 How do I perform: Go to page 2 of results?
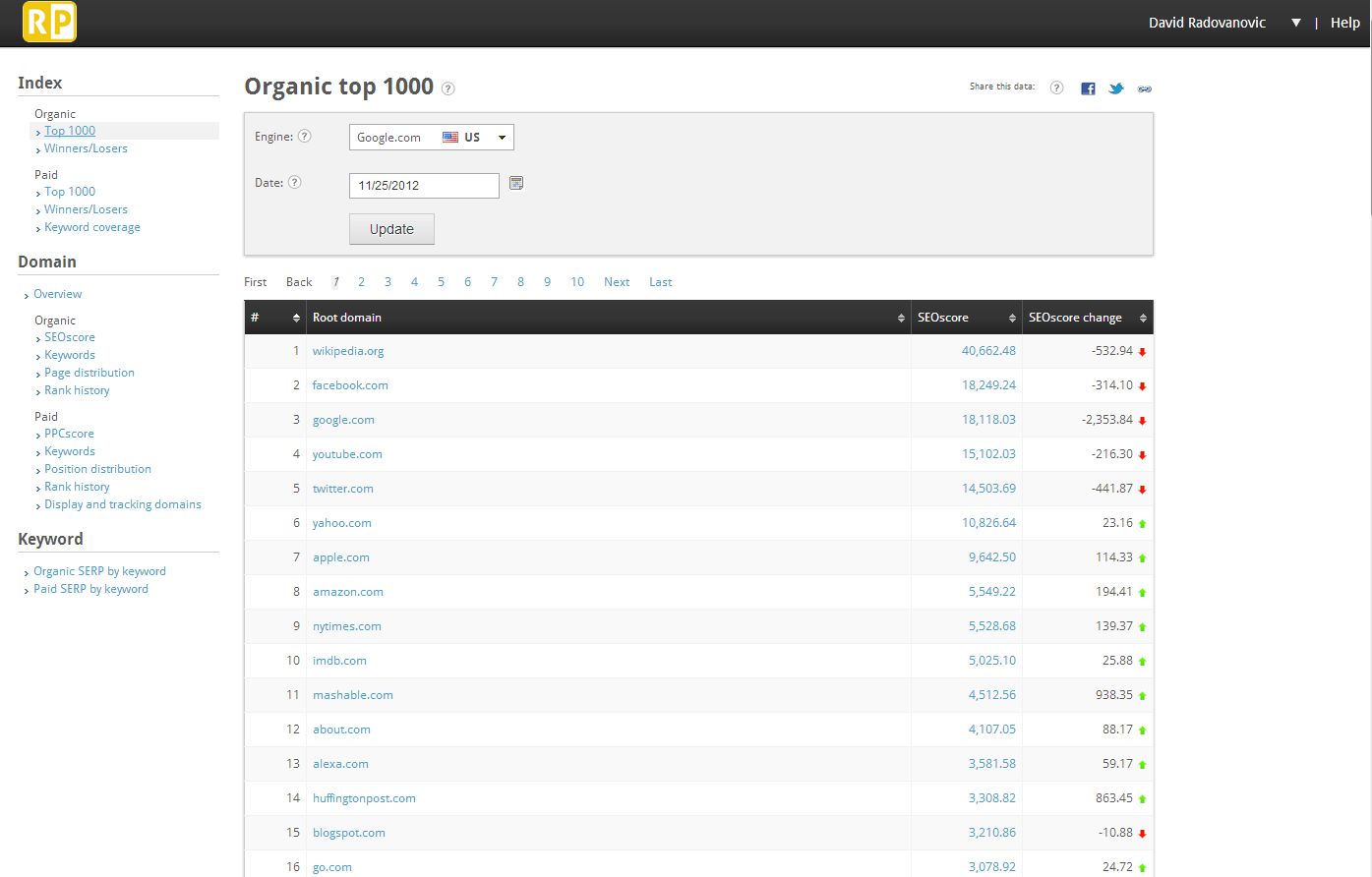(361, 282)
